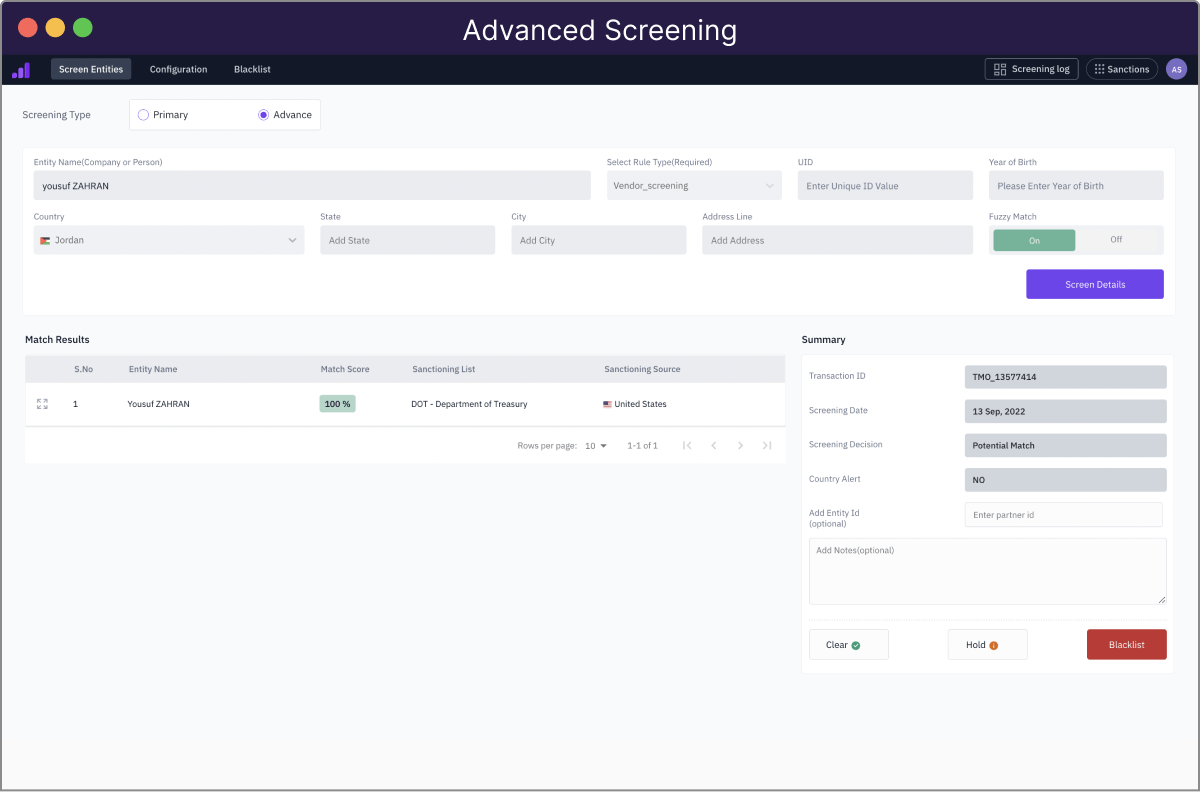Click the bar chart logo icon
The image size is (1200, 792).
click(x=20, y=68)
